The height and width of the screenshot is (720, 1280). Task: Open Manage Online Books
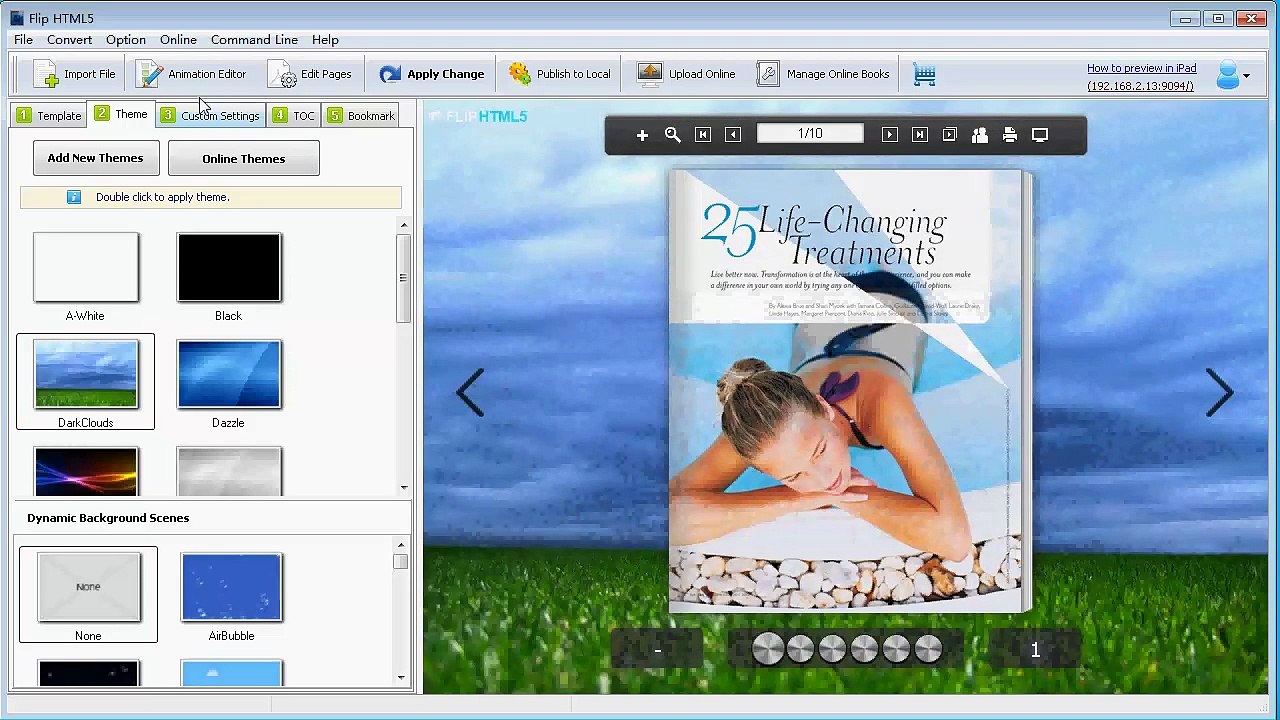pyautogui.click(x=823, y=74)
